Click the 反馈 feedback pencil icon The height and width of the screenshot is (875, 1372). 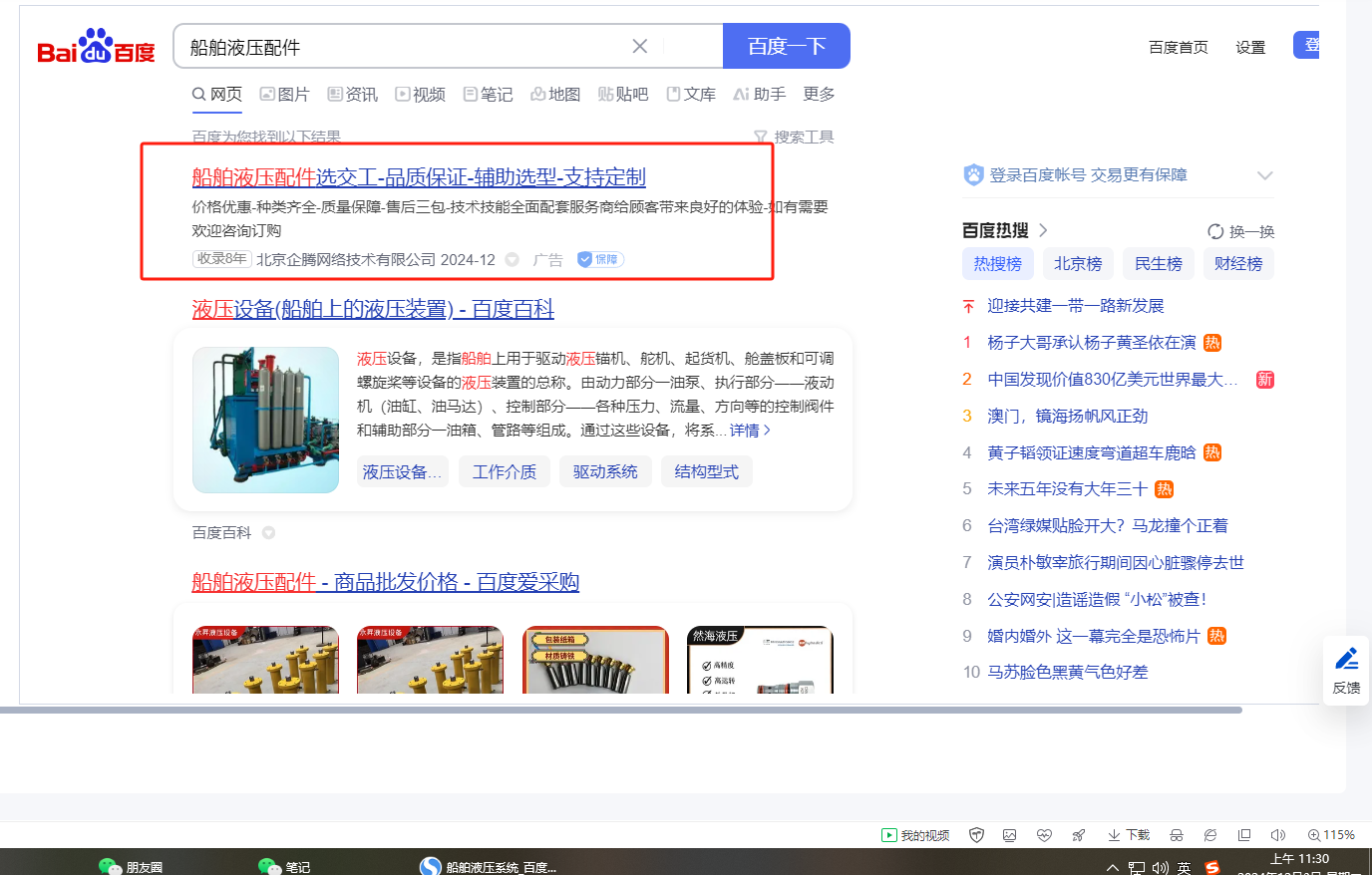coord(1347,659)
